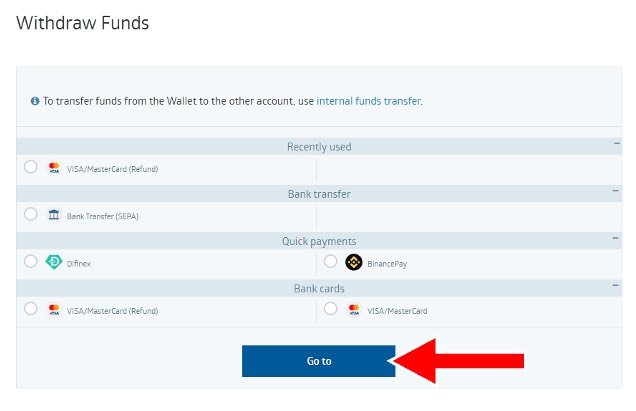Collapse the Recently used section
The image size is (636, 411).
click(x=616, y=145)
